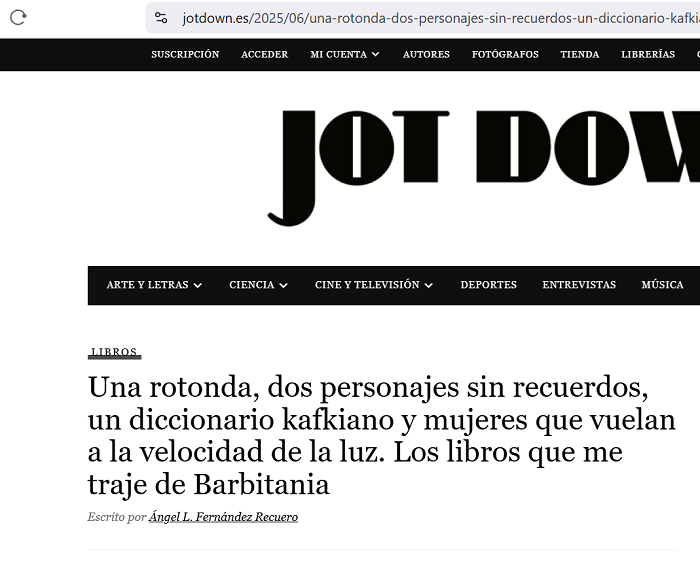This screenshot has width=700, height=572.
Task: Click the Acceder login link
Action: (x=264, y=55)
